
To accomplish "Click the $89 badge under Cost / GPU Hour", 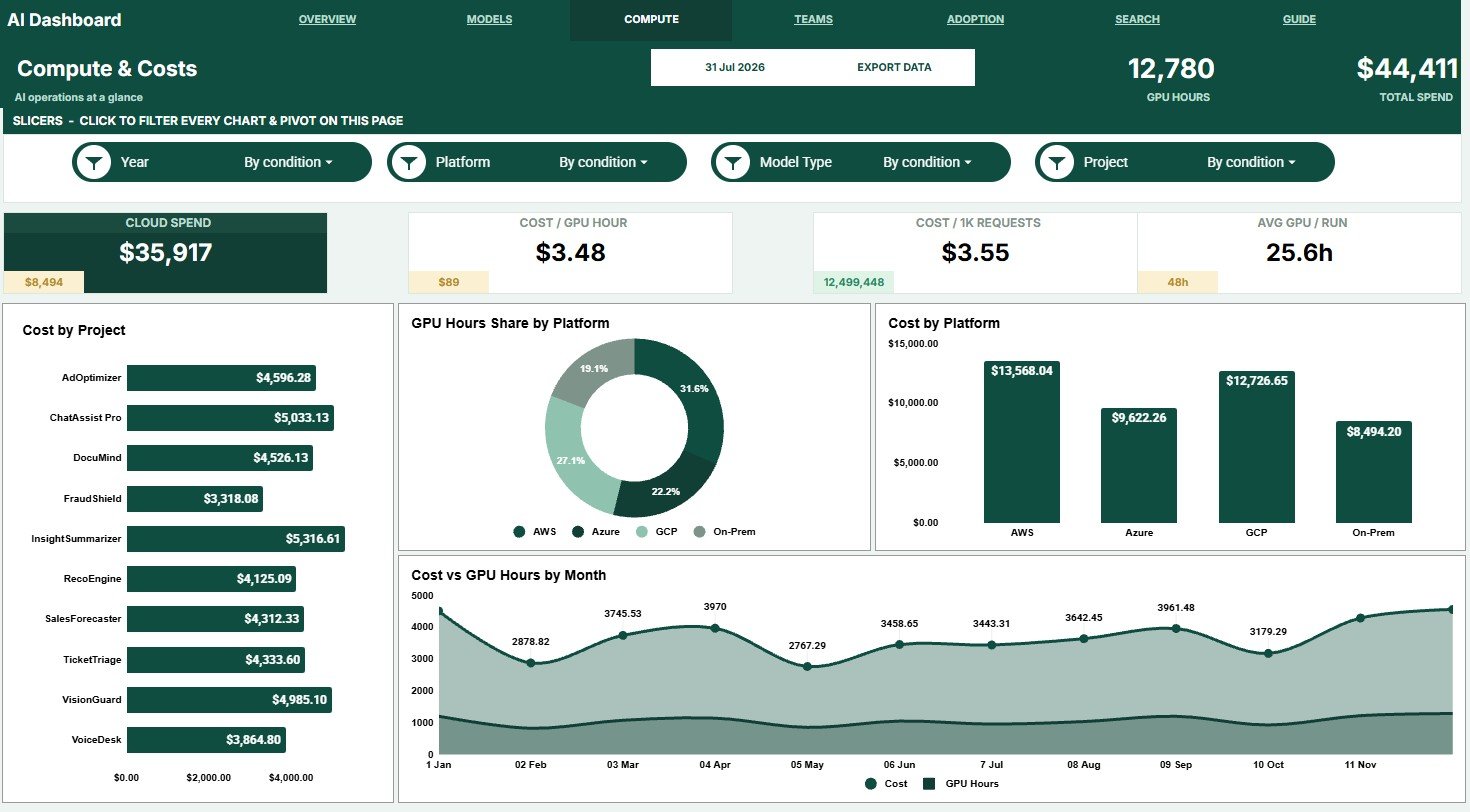I will click(449, 282).
